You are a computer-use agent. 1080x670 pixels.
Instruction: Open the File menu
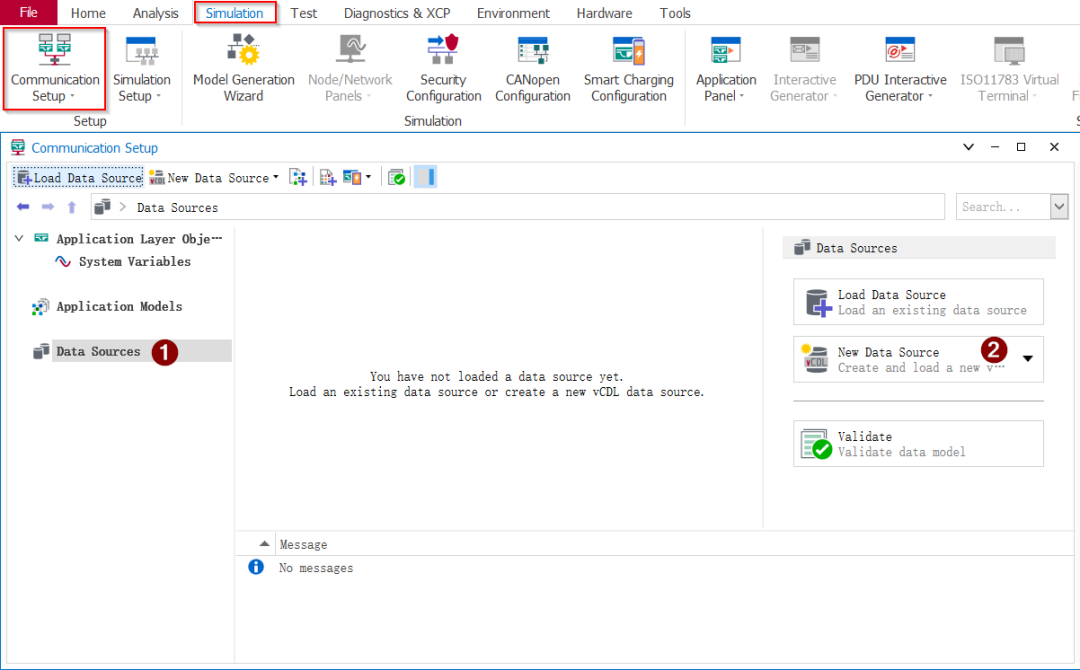[x=28, y=12]
